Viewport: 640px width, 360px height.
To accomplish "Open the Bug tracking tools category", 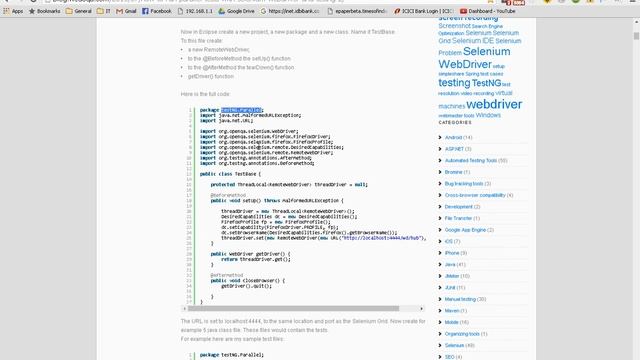I will pos(464,184).
